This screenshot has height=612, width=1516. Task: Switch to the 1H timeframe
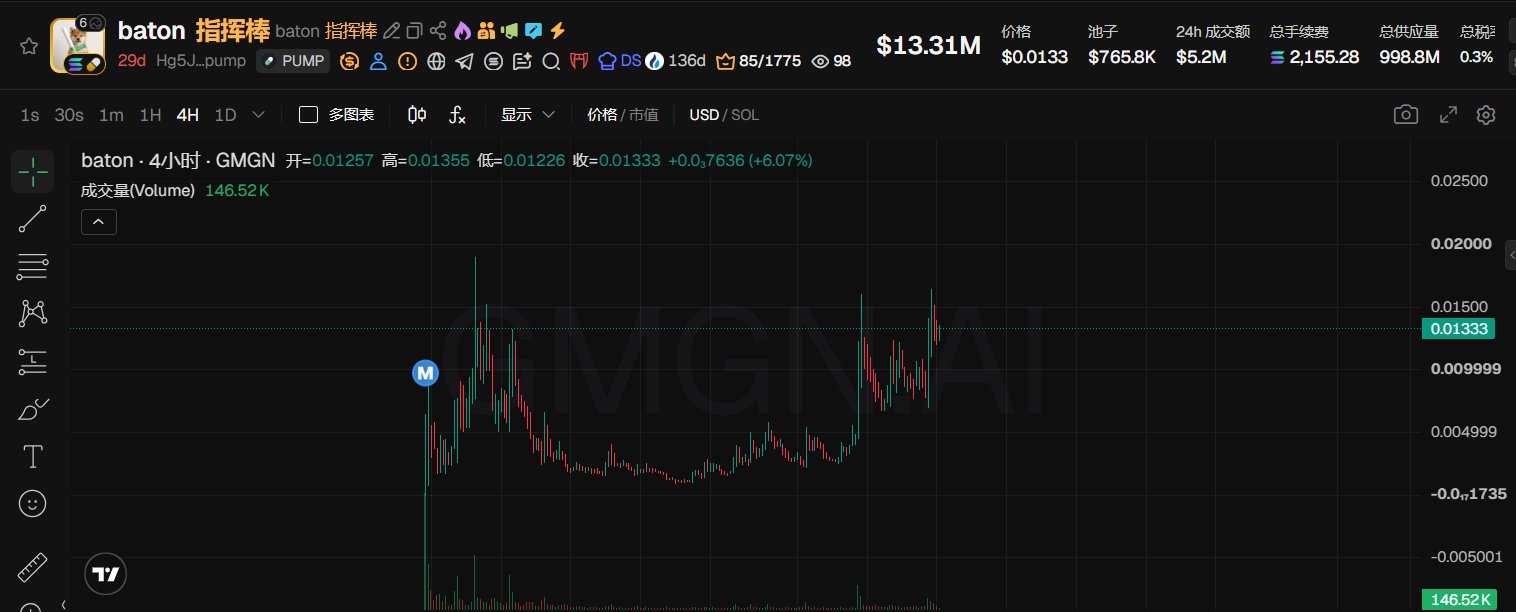pyautogui.click(x=150, y=115)
